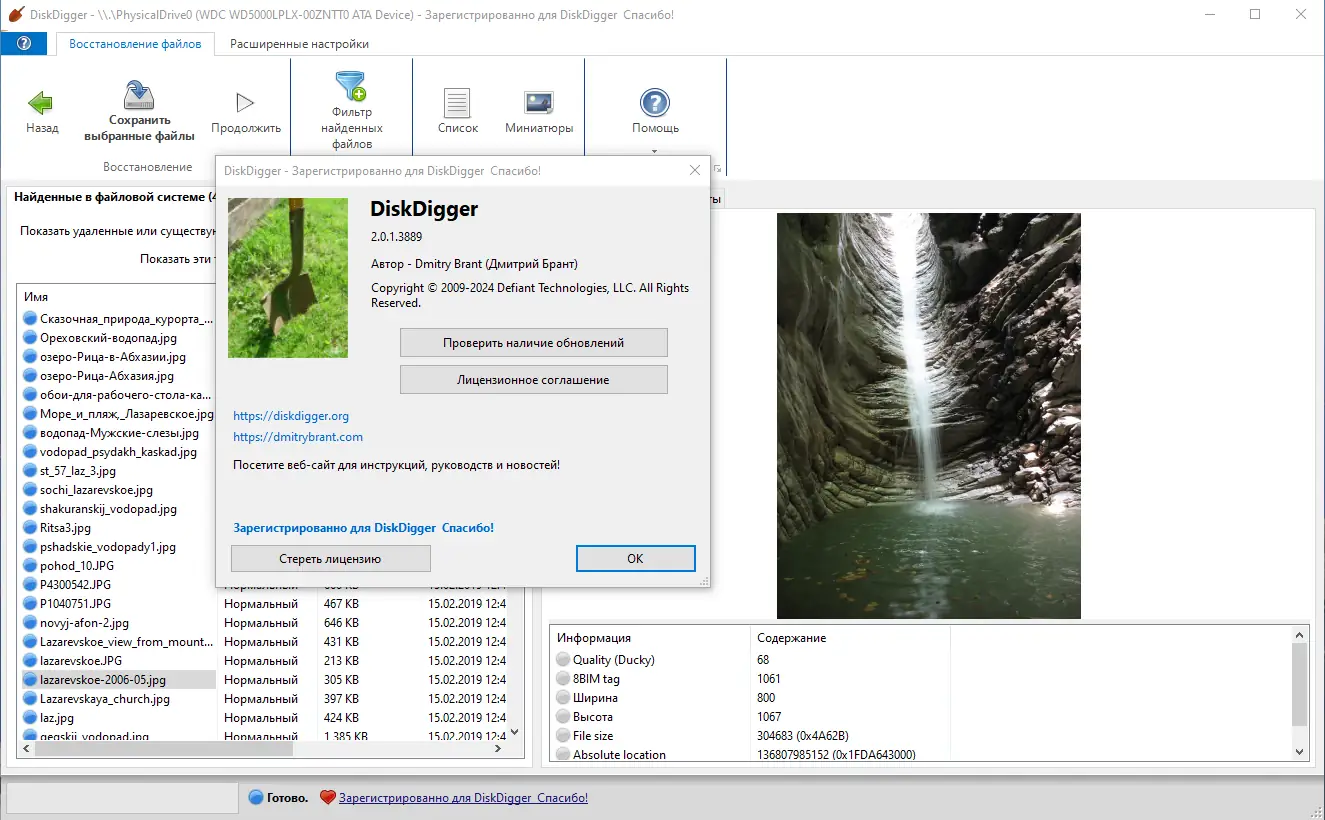Click the Ширина row value 800
1325x820 pixels.
pyautogui.click(x=766, y=698)
